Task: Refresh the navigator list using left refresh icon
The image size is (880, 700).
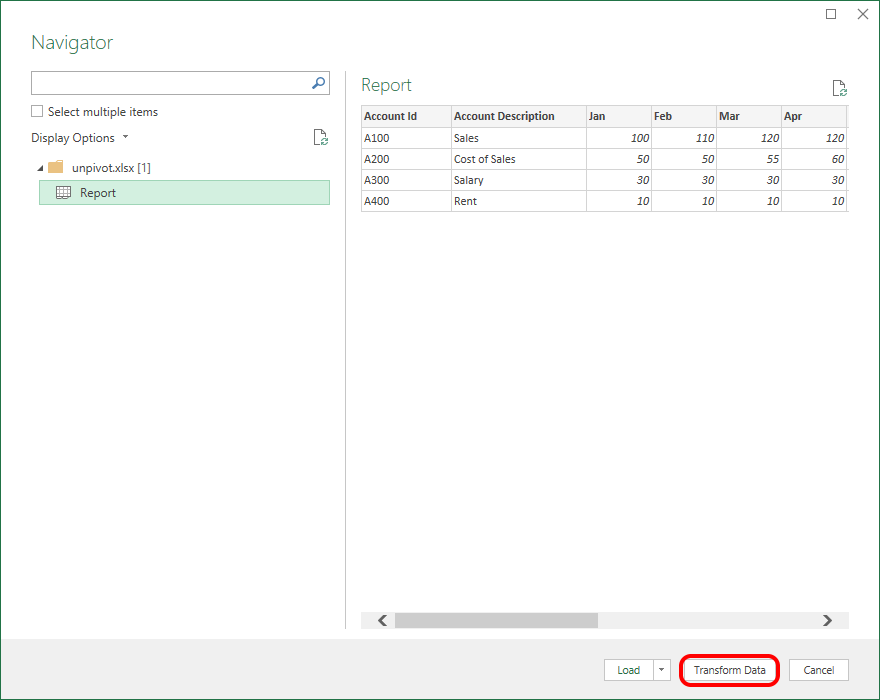Action: point(320,137)
